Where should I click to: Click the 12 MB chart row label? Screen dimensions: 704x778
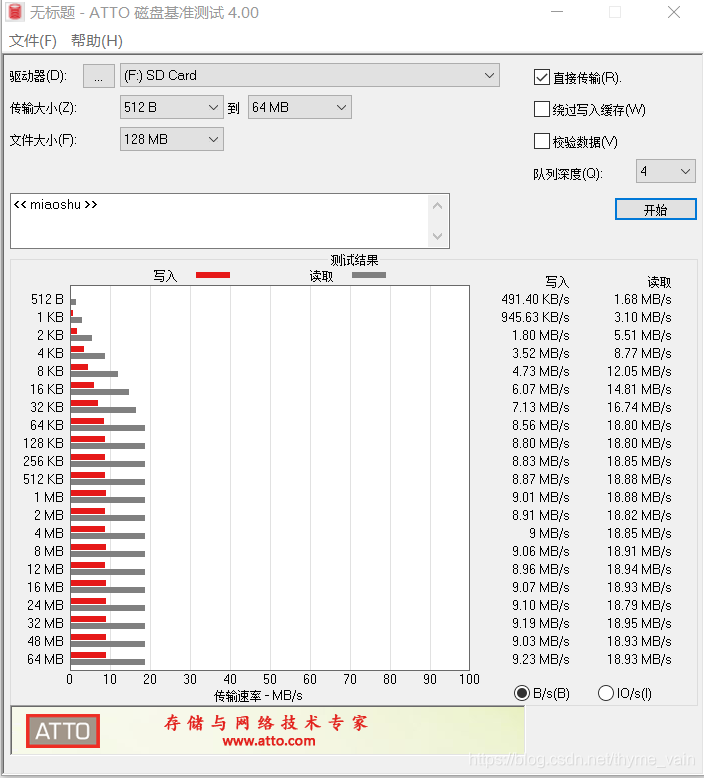46,570
